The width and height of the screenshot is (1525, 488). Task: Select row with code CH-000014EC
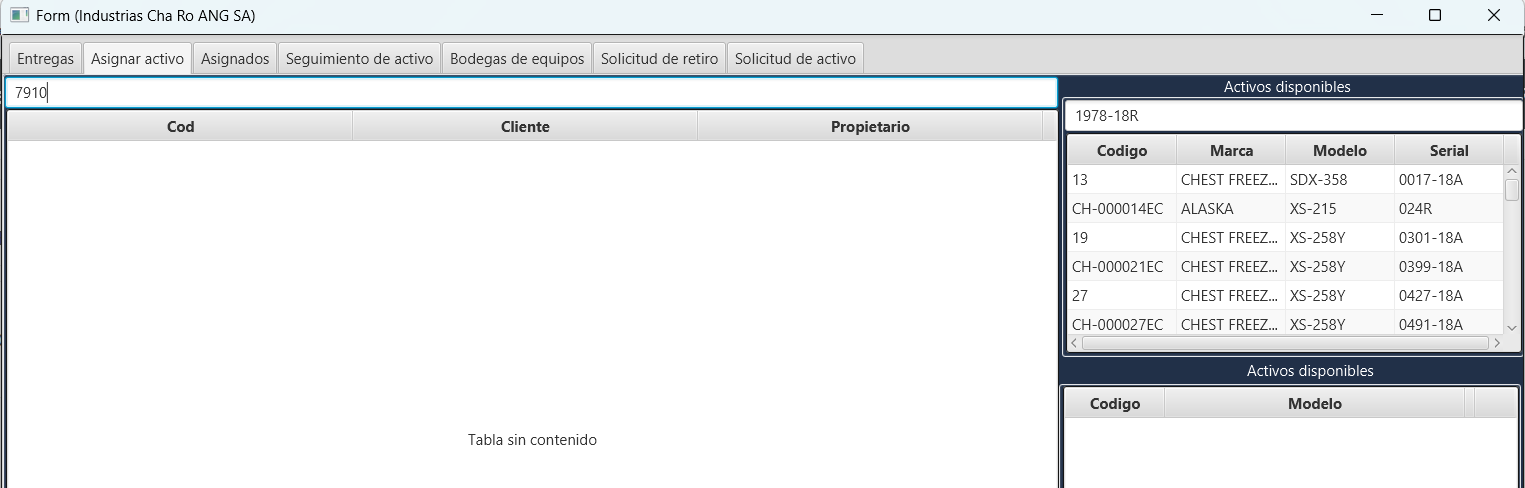(x=1285, y=209)
